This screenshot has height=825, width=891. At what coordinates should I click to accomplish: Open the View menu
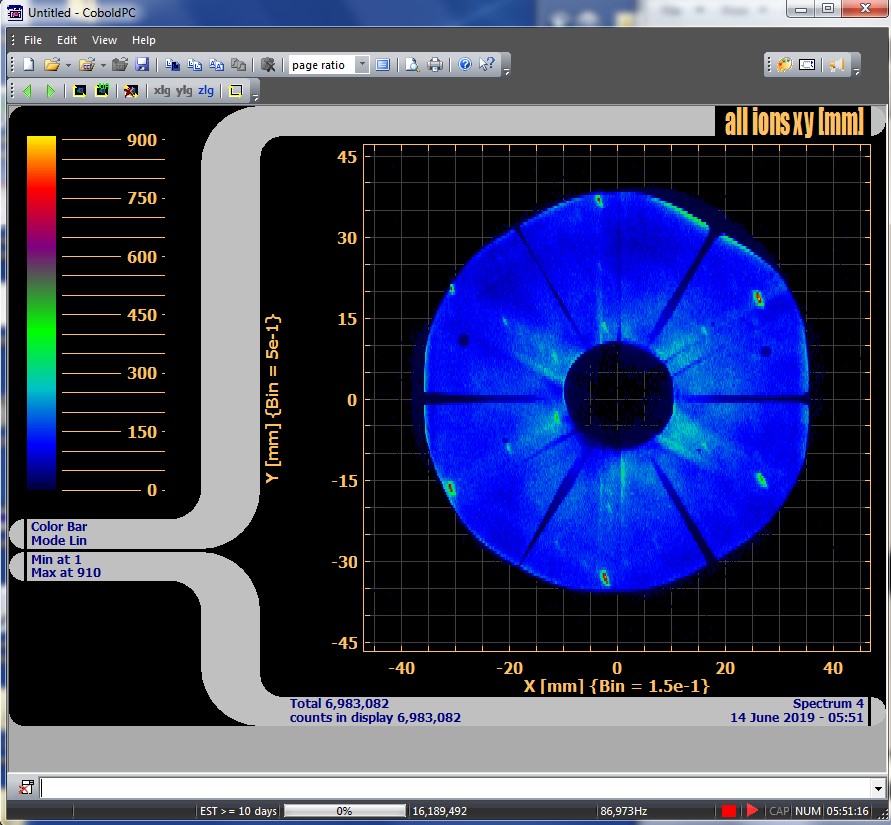(104, 40)
